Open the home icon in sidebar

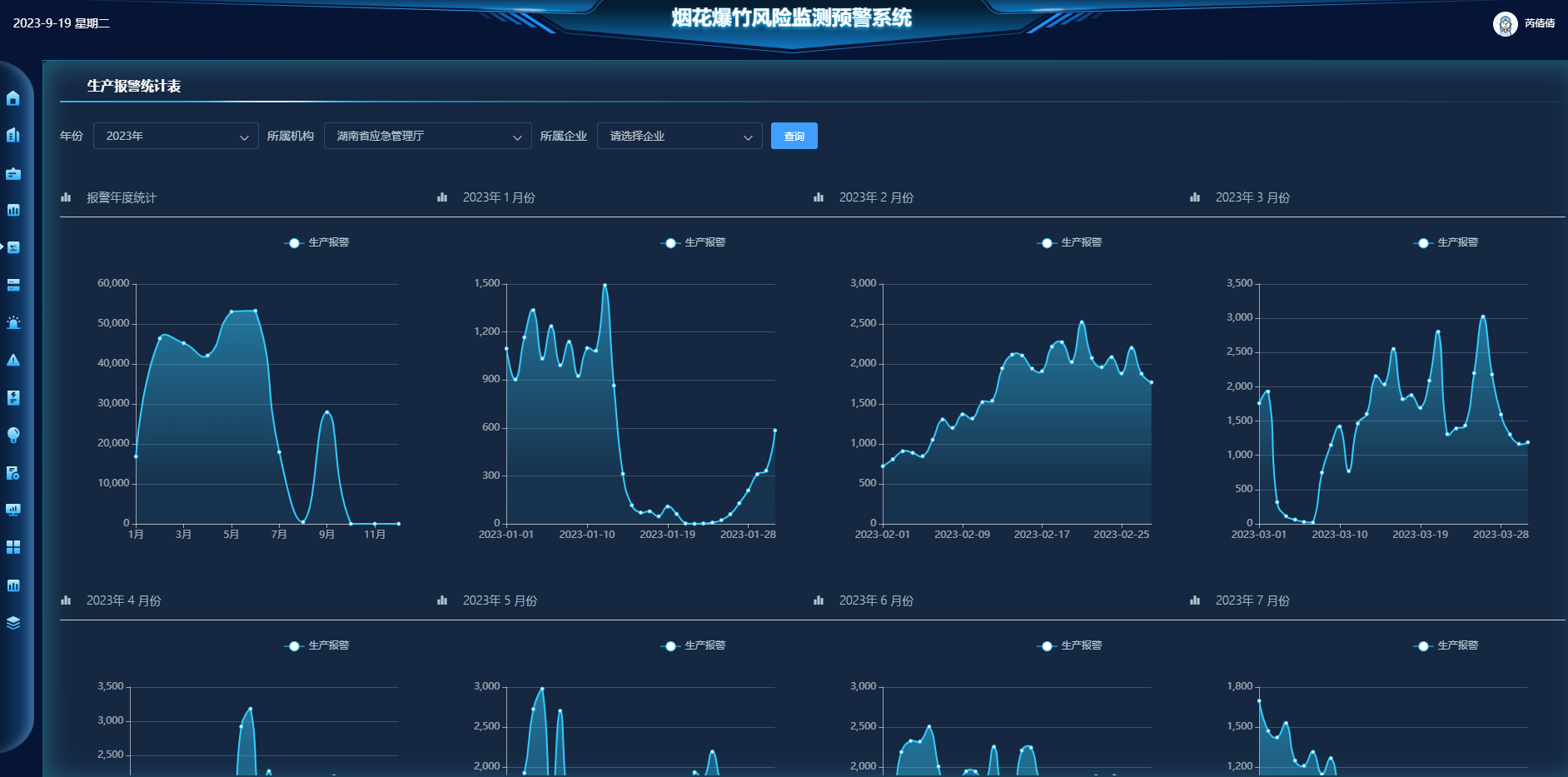point(13,98)
